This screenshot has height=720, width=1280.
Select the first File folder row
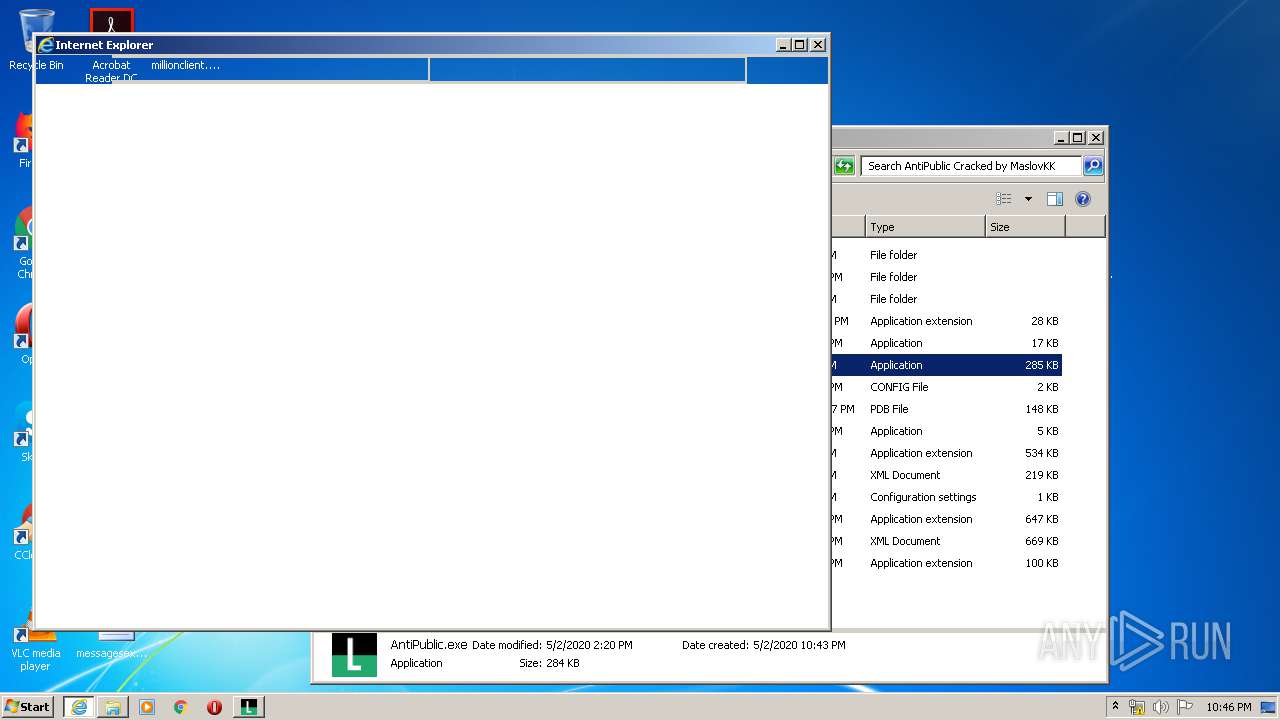[x=946, y=255]
